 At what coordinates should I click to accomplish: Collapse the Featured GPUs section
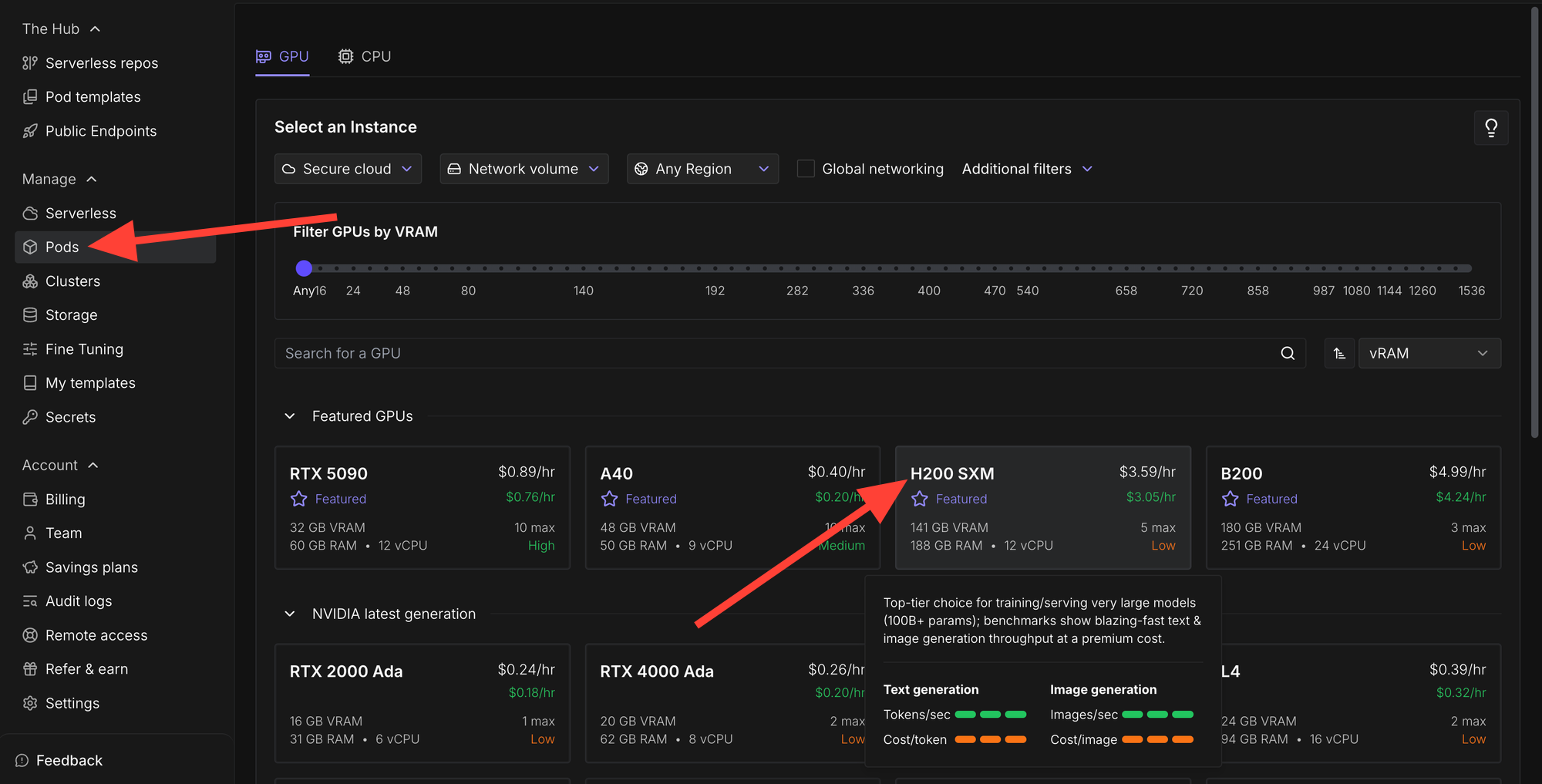click(290, 416)
